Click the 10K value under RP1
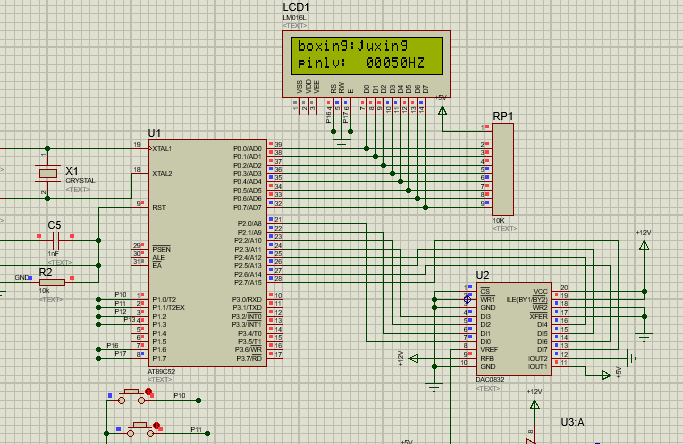 498,220
